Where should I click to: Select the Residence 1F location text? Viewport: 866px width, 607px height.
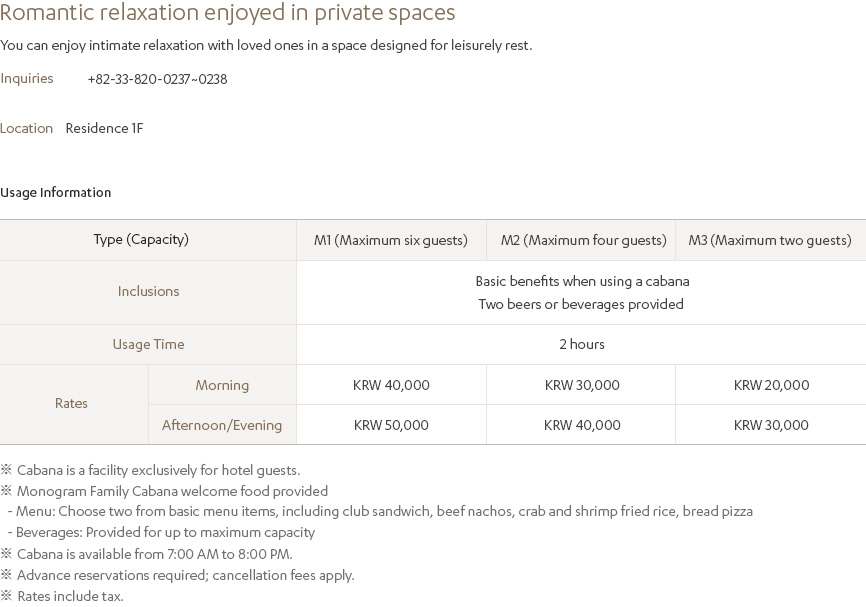click(x=104, y=128)
